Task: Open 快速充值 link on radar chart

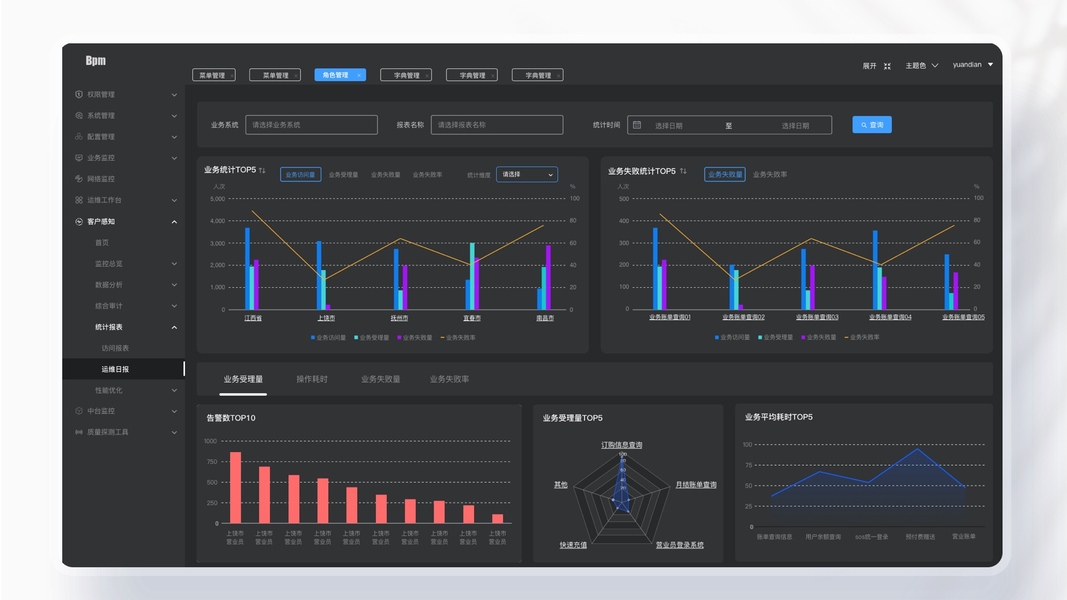Action: 573,545
